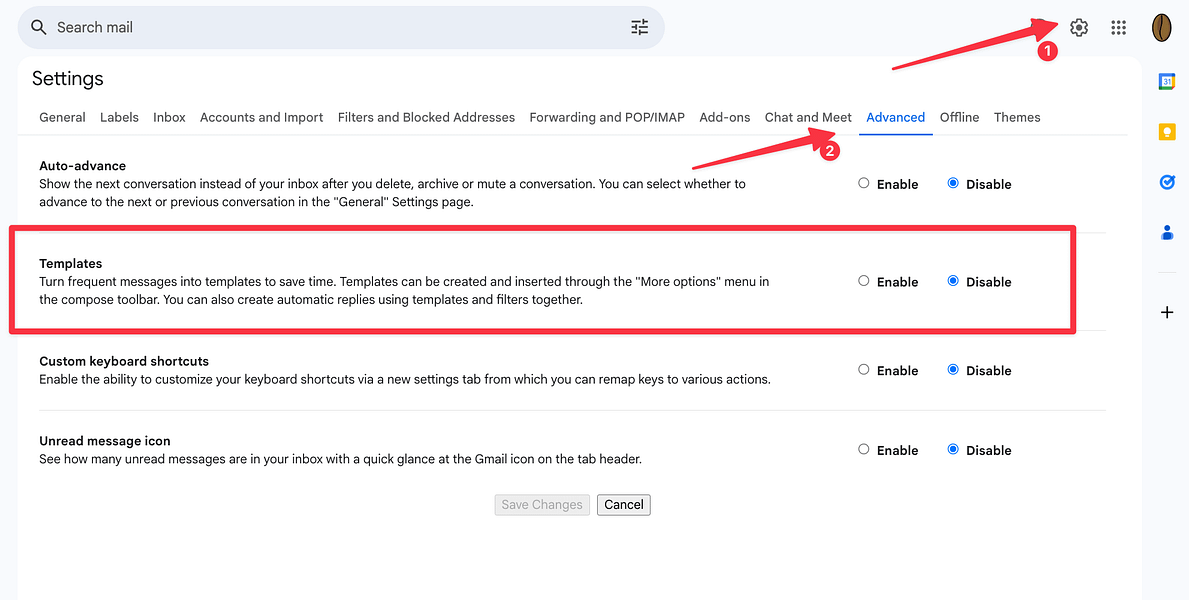Open search options filter in the search bar
Image resolution: width=1189 pixels, height=600 pixels.
tap(640, 27)
